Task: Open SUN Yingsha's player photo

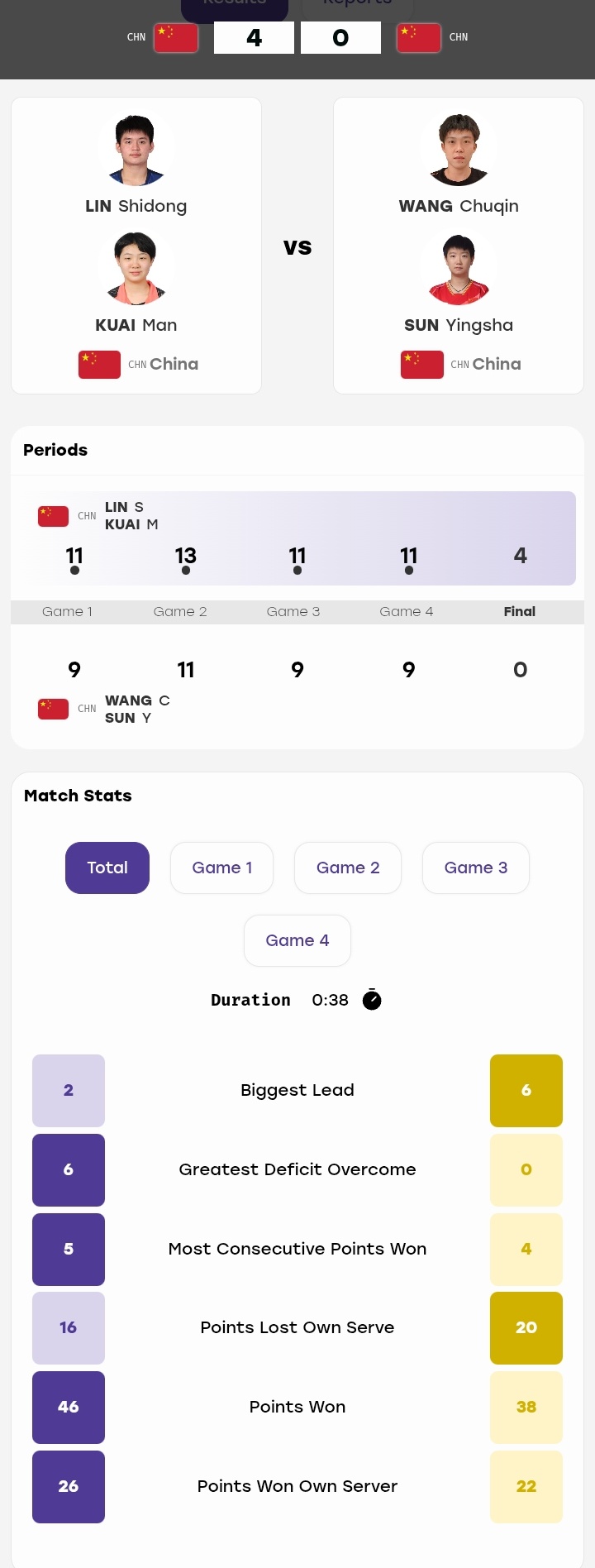Action: pyautogui.click(x=459, y=268)
